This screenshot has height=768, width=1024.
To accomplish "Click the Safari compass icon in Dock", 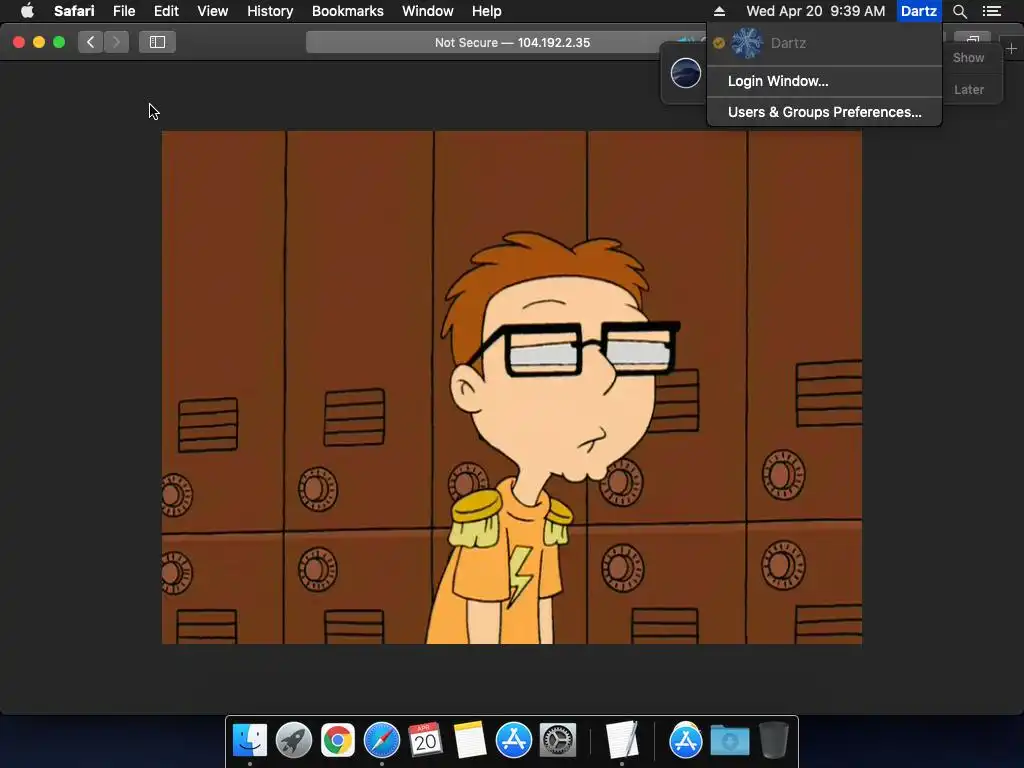I will [381, 741].
